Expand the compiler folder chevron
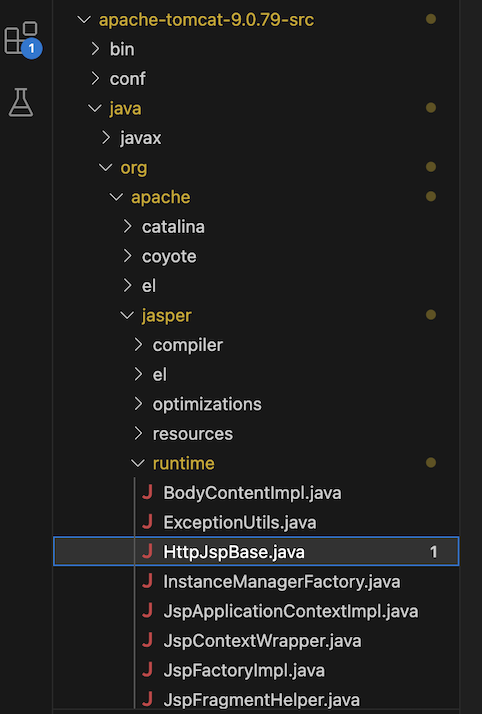Screen dimensions: 482x714 coord(139,345)
